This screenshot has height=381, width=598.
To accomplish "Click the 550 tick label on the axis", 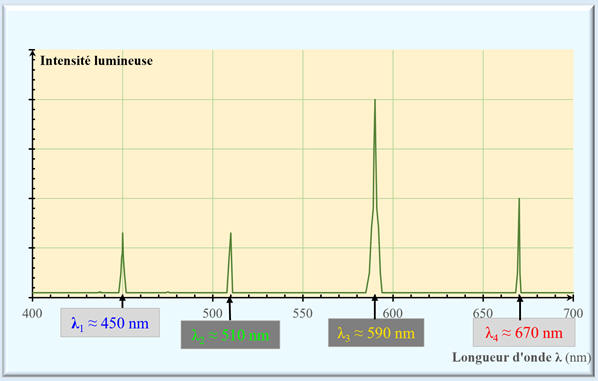I will [x=303, y=313].
